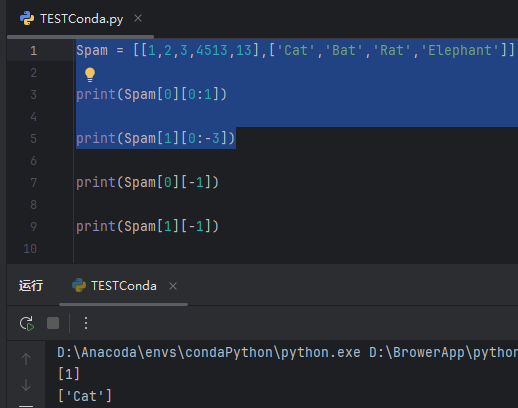Place cursor in print(Spam[0][-1]) line
518x408 pixels.
tap(147, 182)
